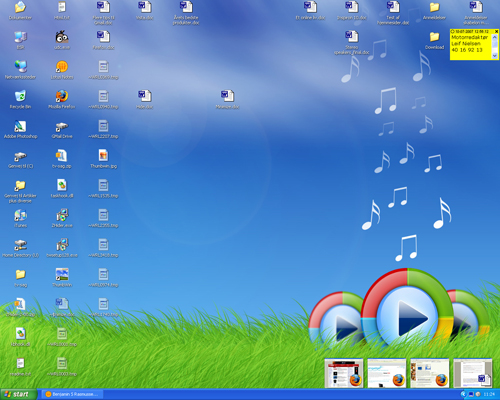Image resolution: width=500 pixels, height=400 pixels.
Task: Select the tbhook.dll file icon
Action: (x=20, y=334)
